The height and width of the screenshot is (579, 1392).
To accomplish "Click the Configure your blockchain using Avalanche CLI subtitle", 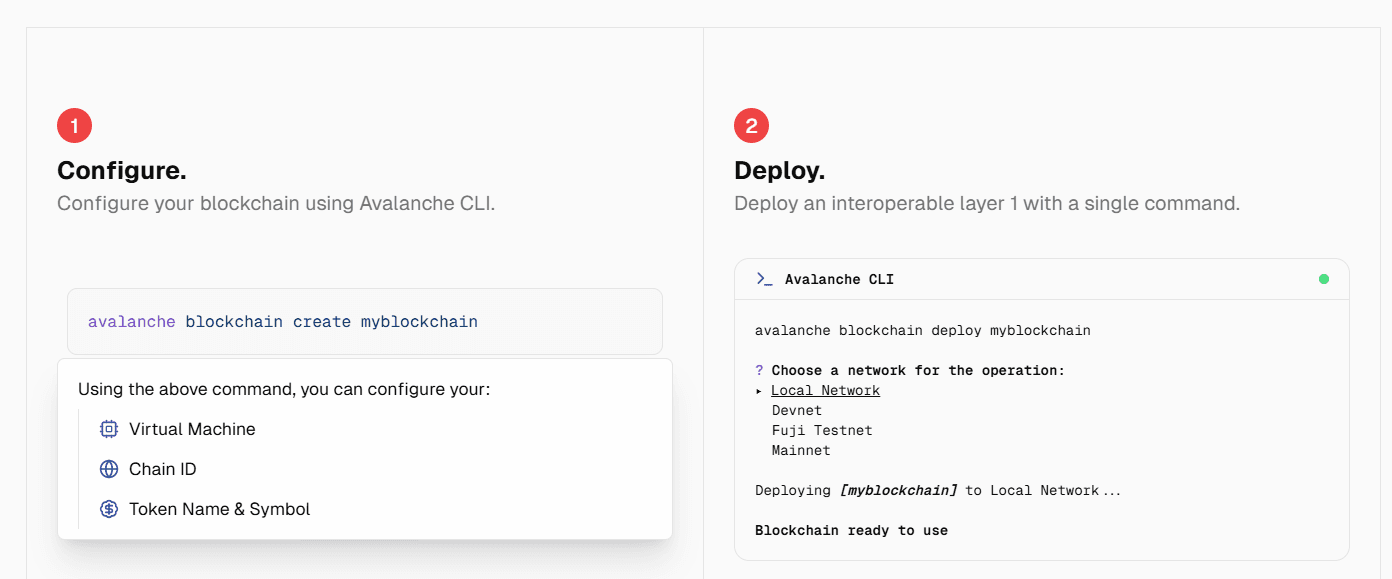I will [x=276, y=203].
